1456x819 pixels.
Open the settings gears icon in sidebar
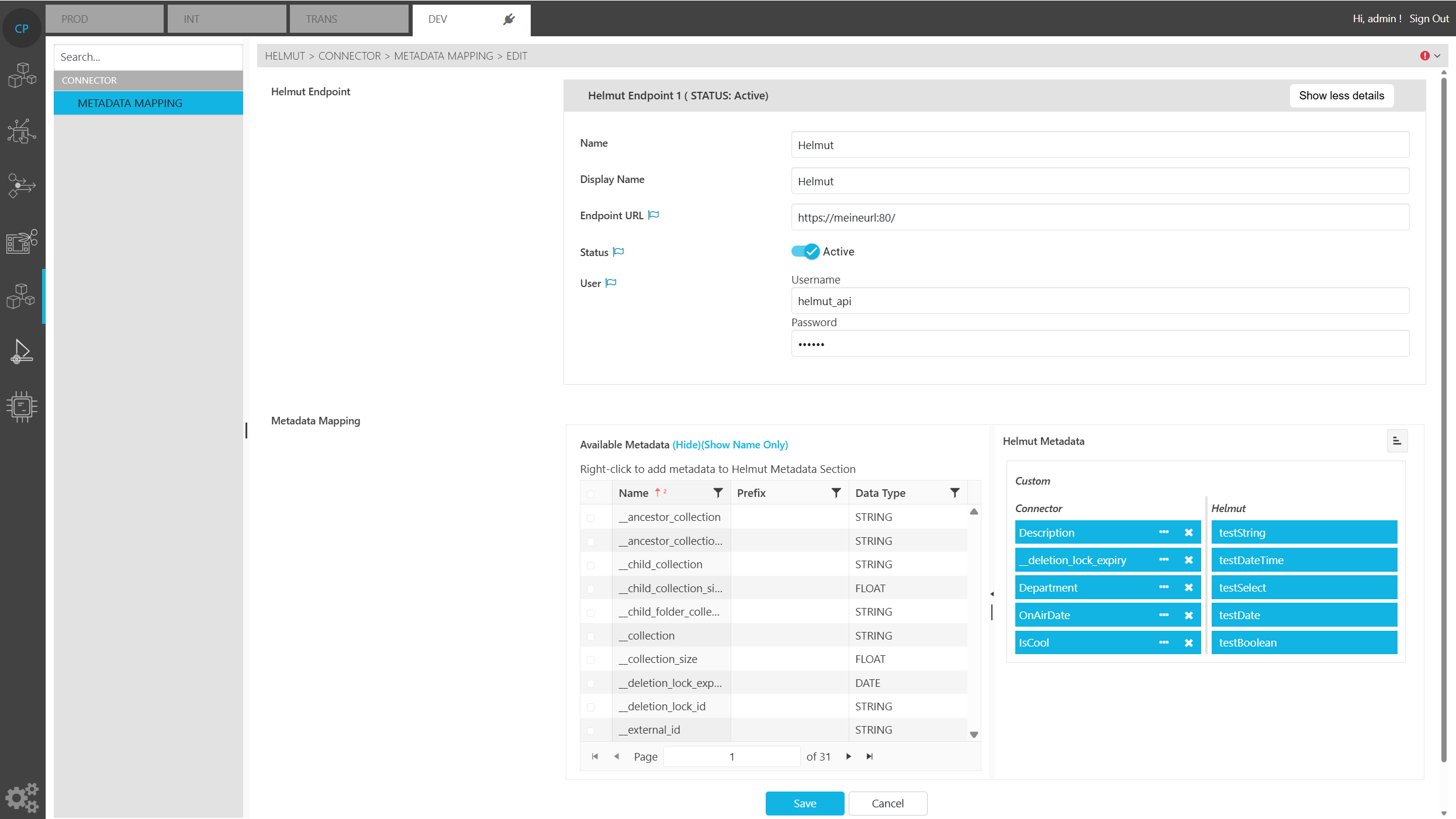click(x=22, y=797)
